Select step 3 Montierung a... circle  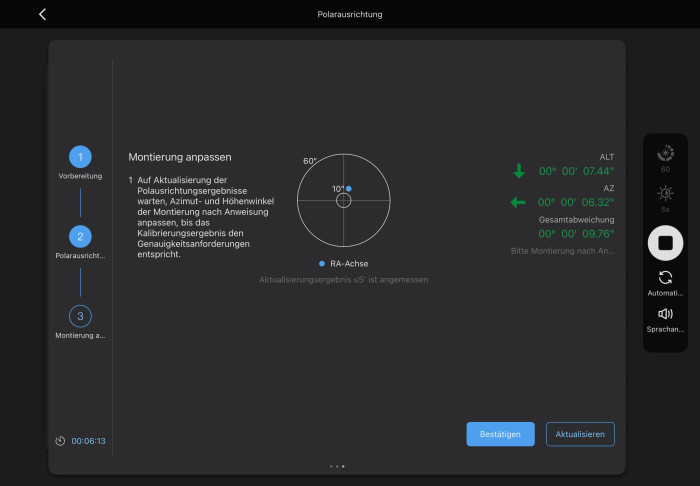(80, 316)
